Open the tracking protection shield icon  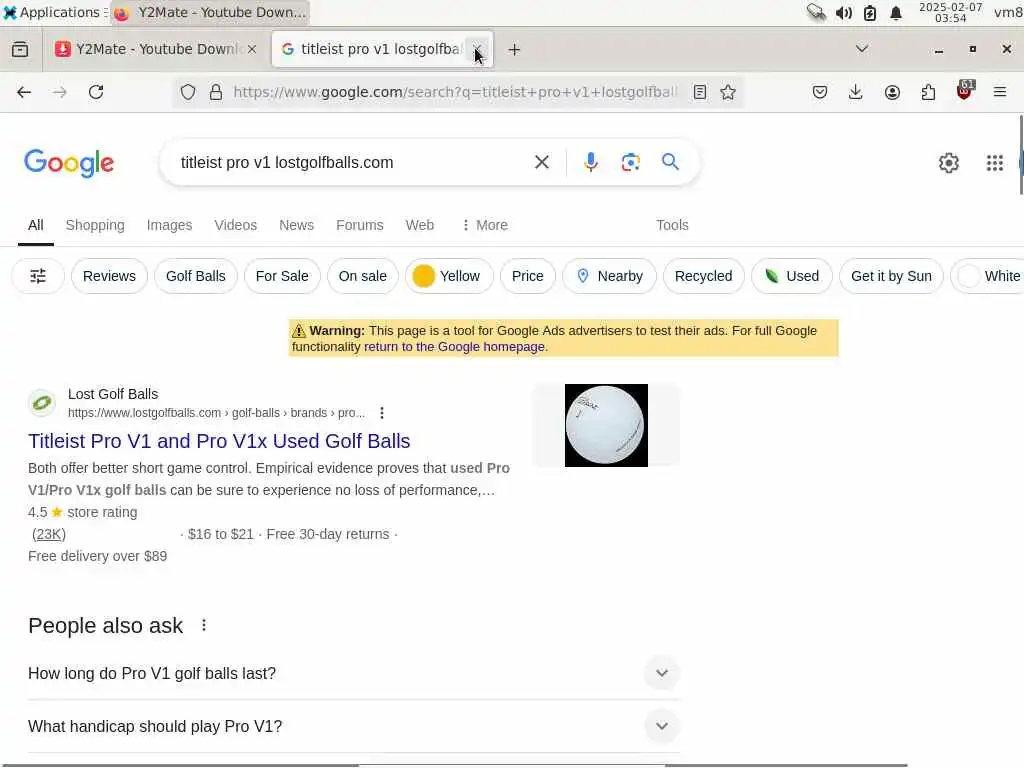click(188, 92)
